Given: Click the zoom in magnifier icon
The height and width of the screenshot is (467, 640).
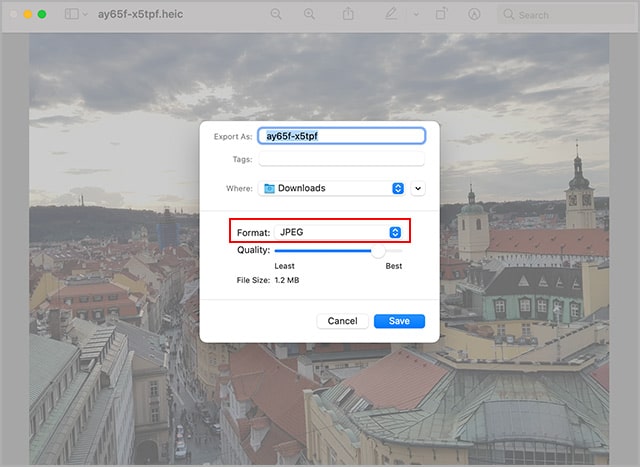Looking at the screenshot, I should click(309, 15).
